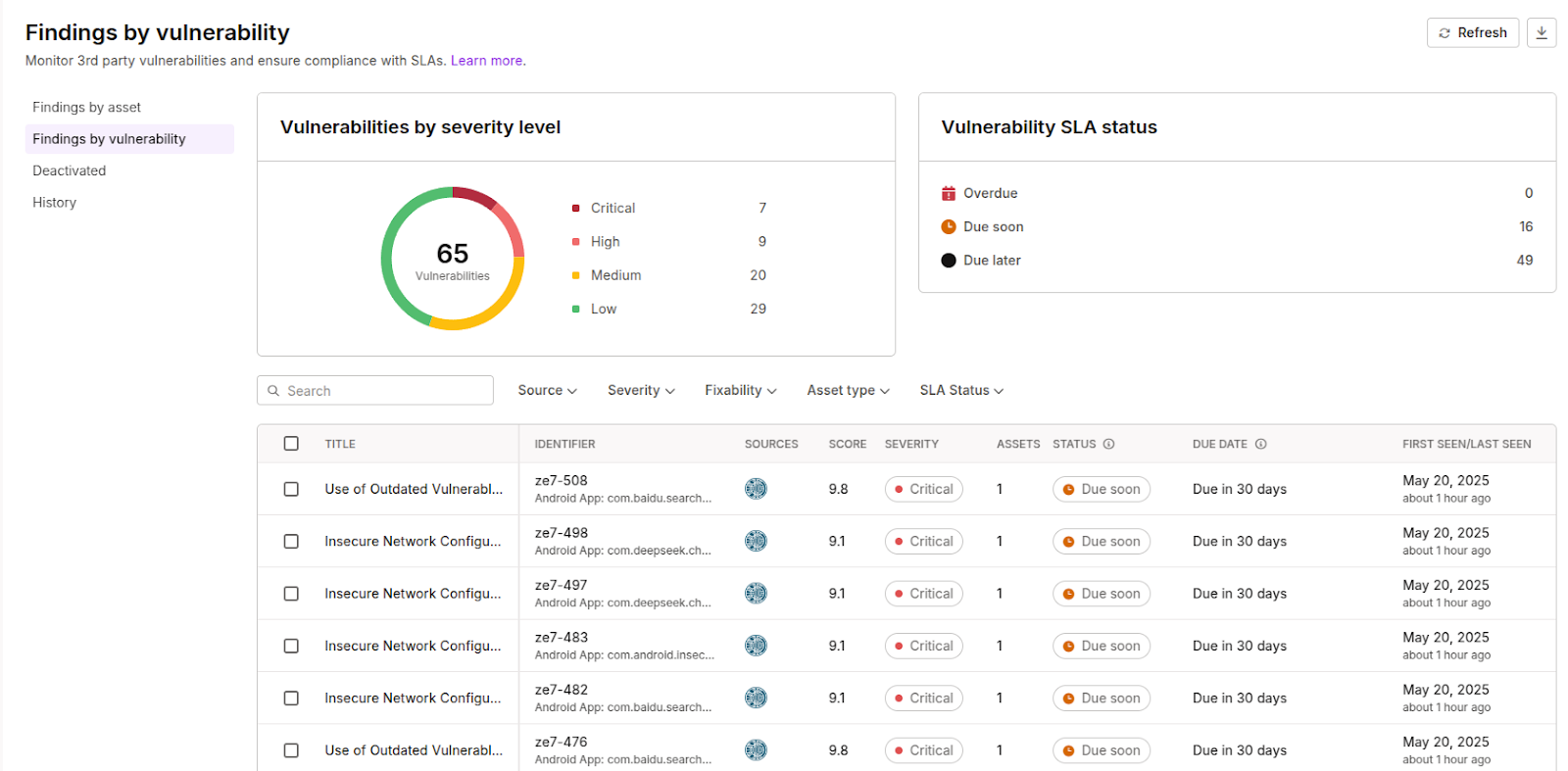Click the info icon beside DUE DATE header
1568x771 pixels.
[x=1260, y=444]
